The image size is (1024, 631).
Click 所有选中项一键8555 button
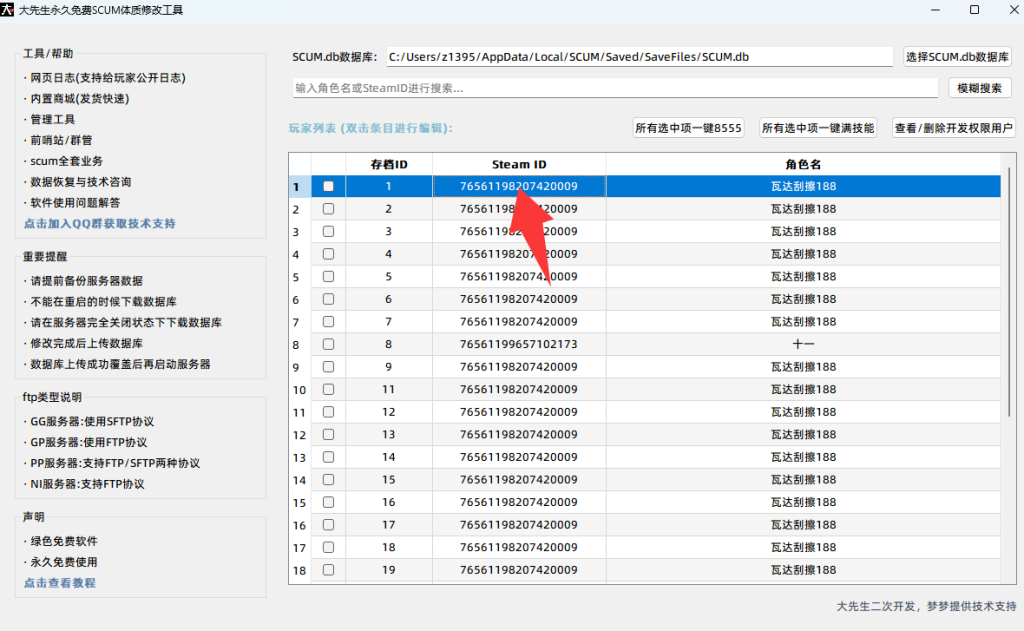tap(688, 128)
